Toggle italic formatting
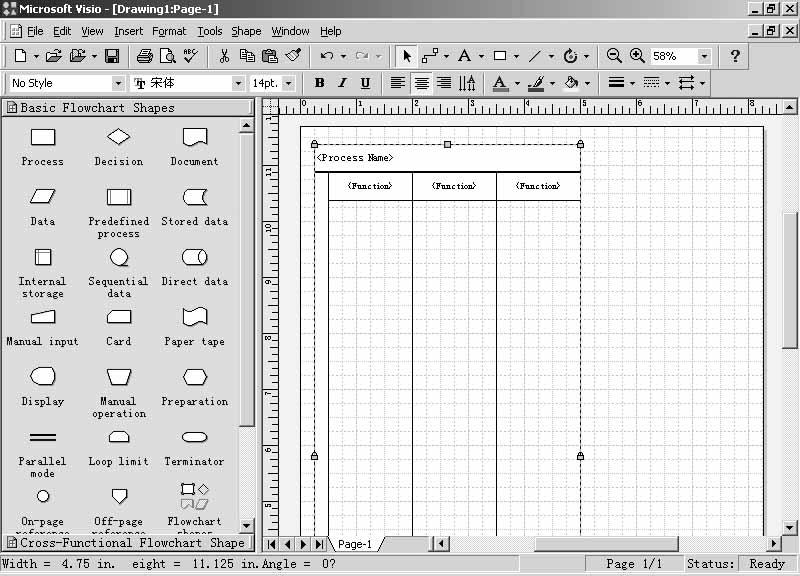 tap(342, 83)
